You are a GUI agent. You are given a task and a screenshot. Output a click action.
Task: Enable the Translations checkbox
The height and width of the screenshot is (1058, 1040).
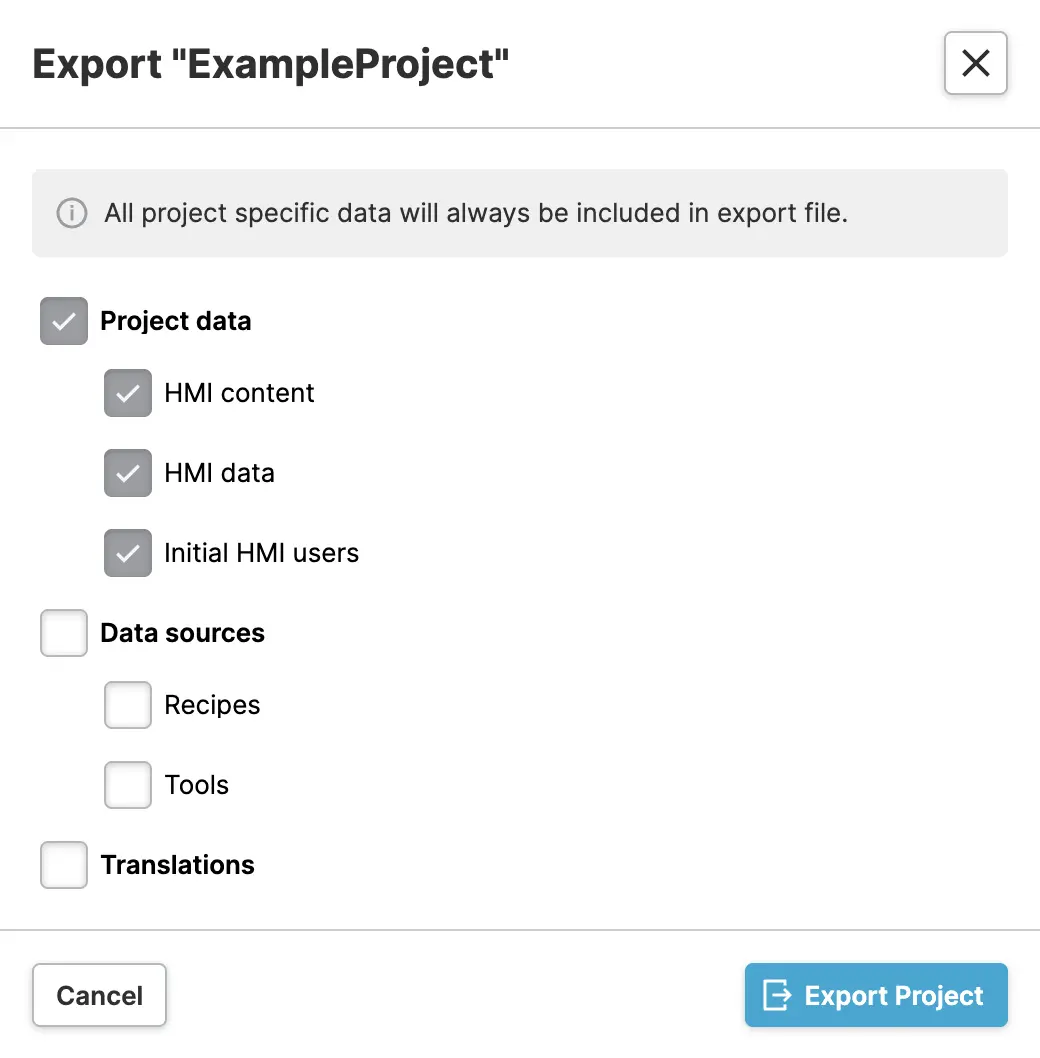tap(64, 865)
